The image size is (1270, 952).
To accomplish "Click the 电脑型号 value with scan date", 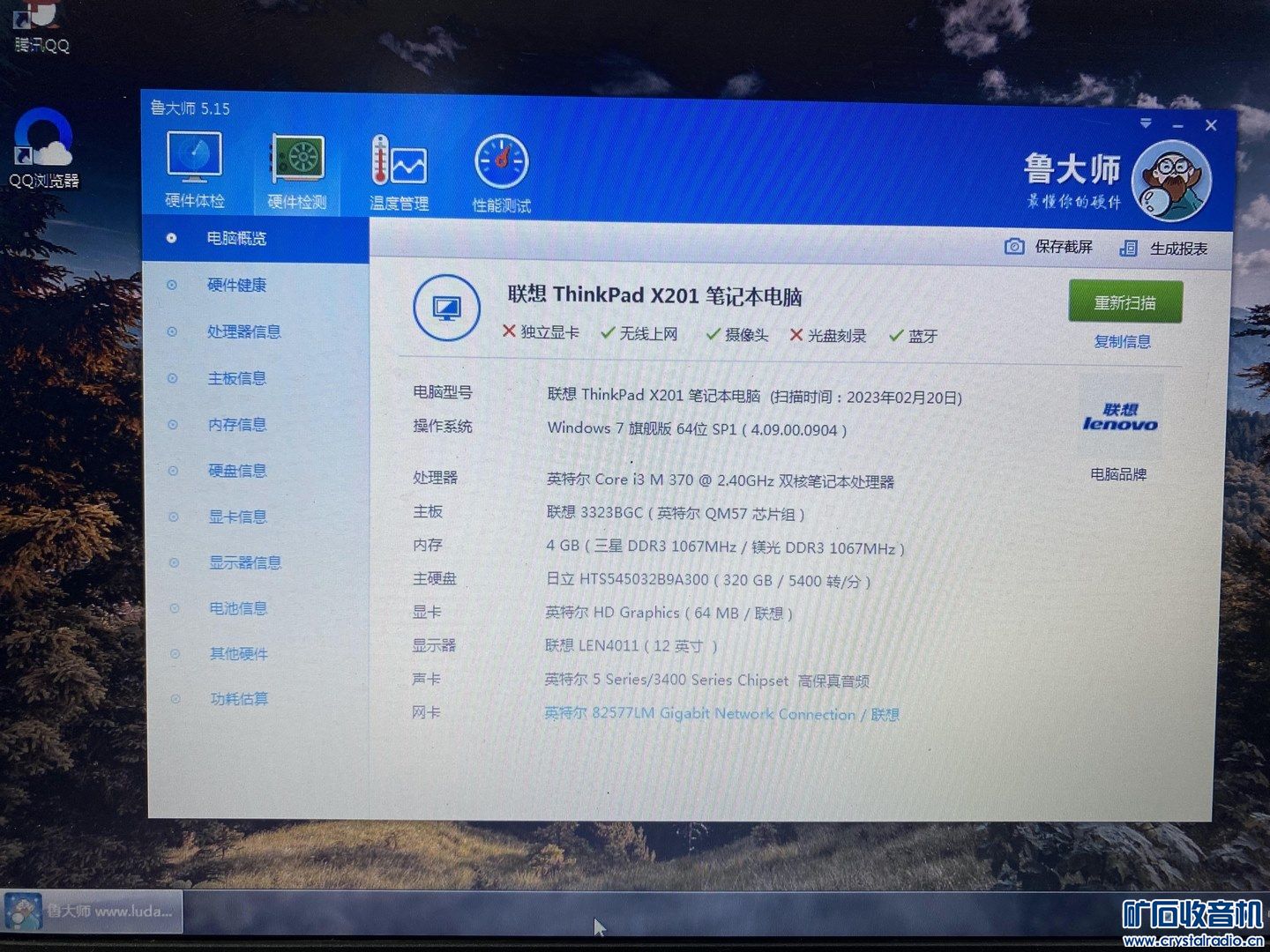I will [754, 396].
